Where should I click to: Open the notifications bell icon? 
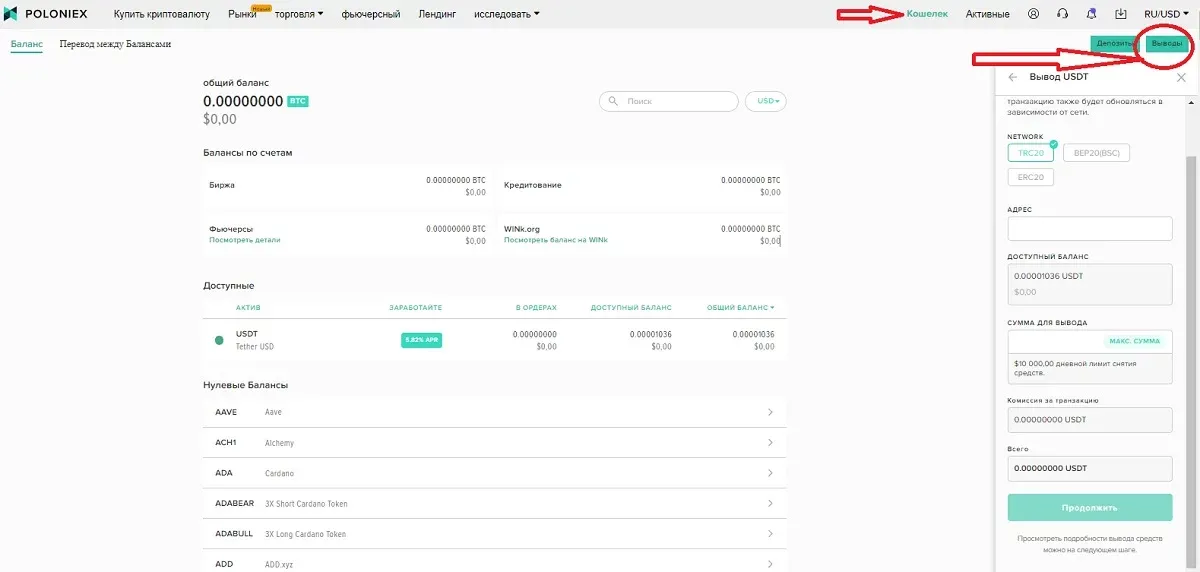click(x=1091, y=14)
